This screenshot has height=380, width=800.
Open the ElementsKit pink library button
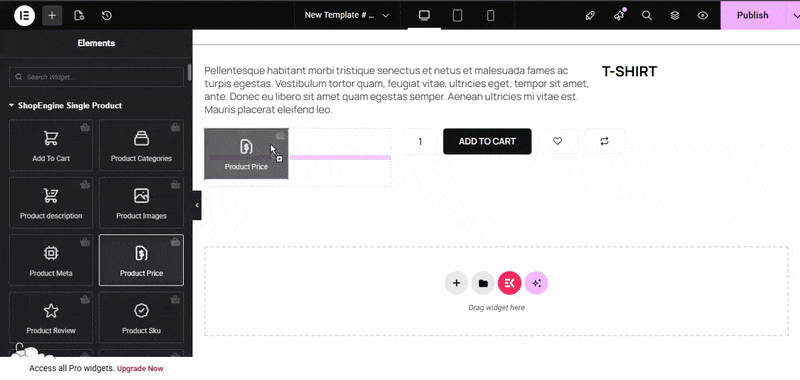pyautogui.click(x=509, y=283)
